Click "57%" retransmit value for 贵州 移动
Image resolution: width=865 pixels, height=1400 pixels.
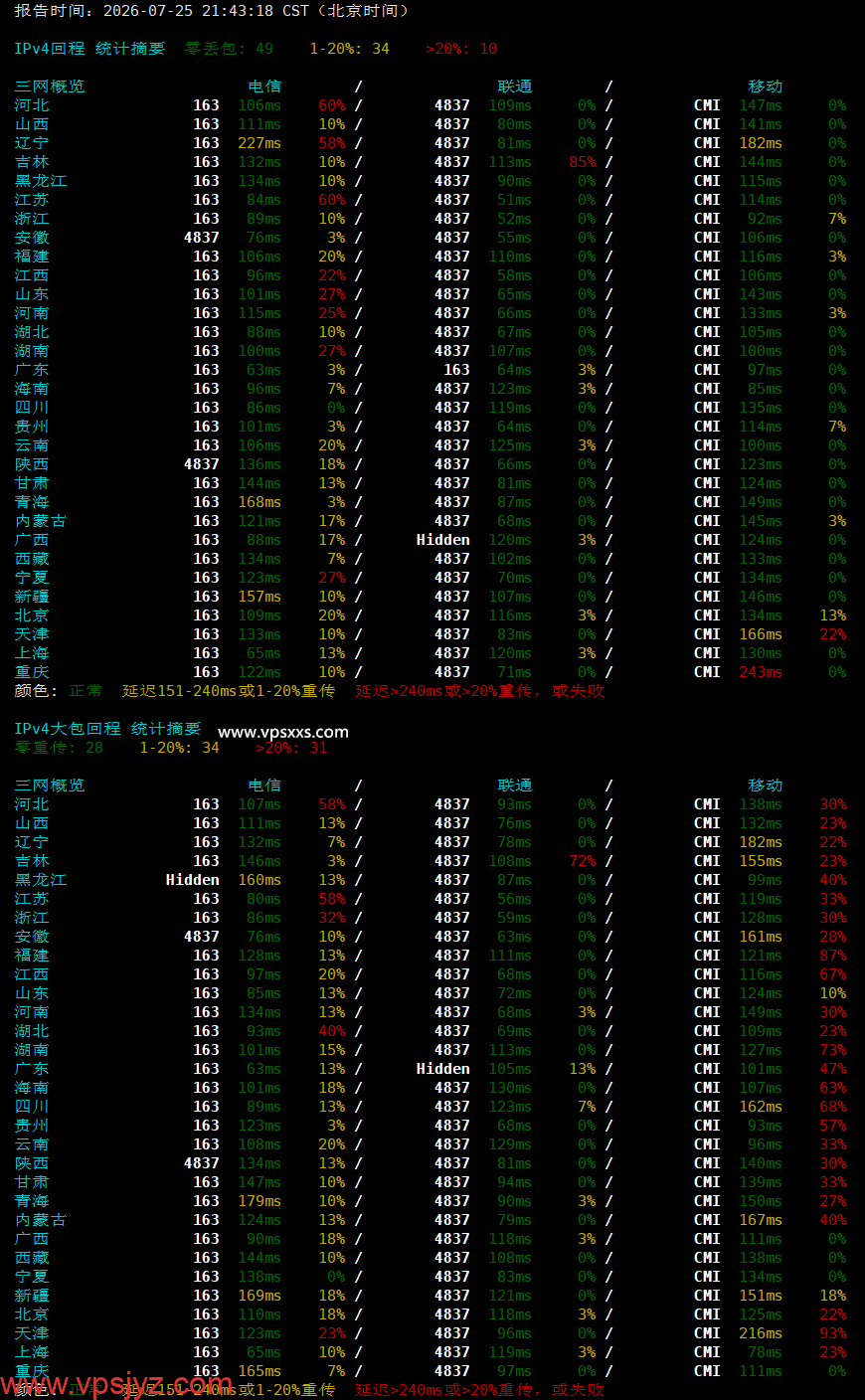(833, 1126)
